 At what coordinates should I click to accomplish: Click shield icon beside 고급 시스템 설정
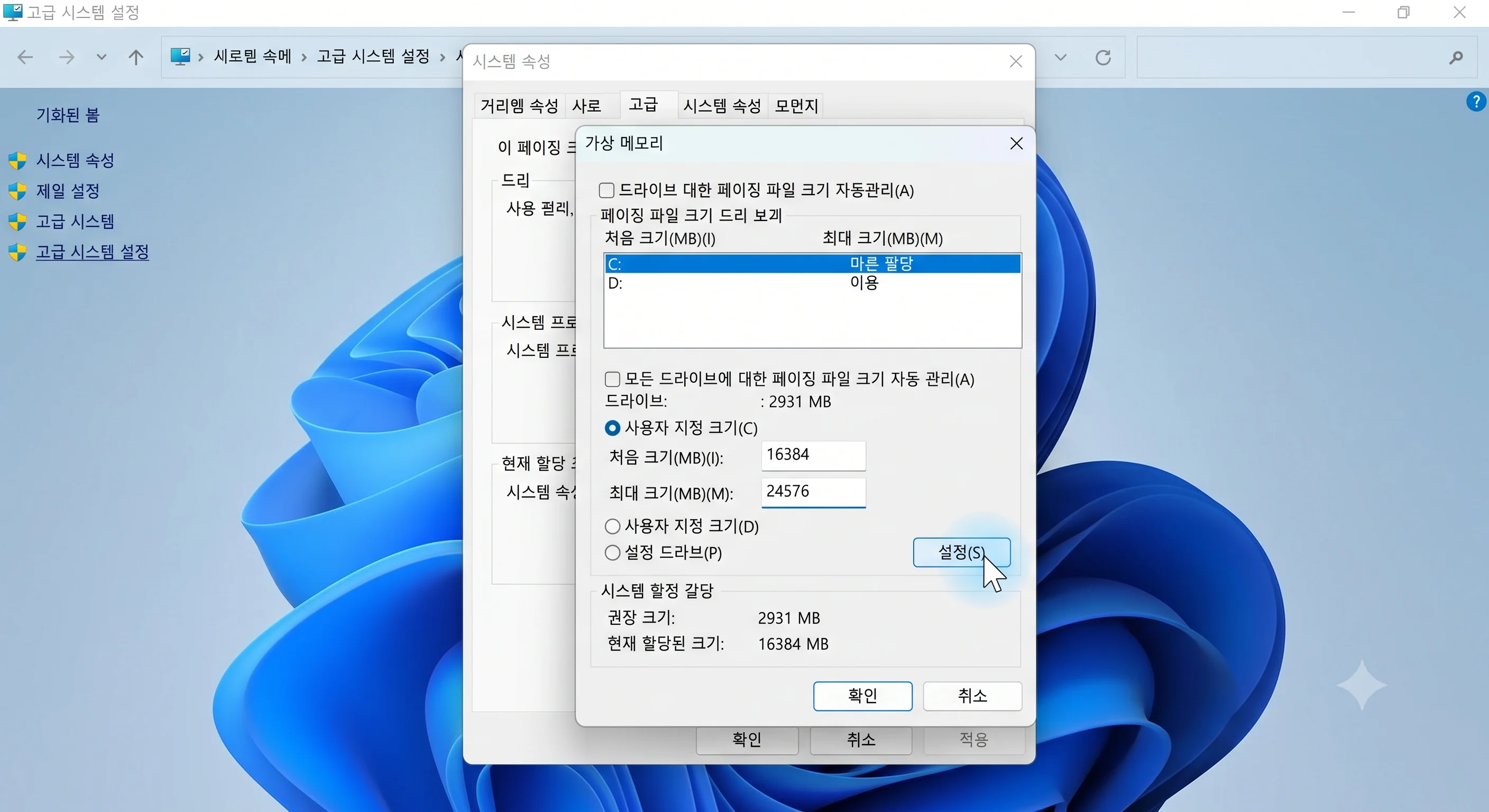[18, 252]
